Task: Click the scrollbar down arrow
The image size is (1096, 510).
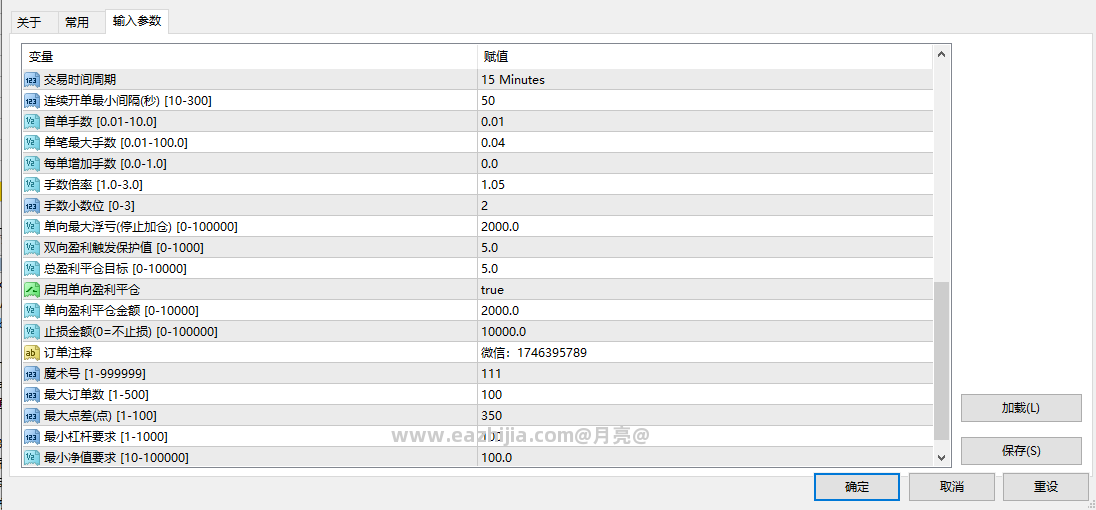Action: [x=941, y=458]
